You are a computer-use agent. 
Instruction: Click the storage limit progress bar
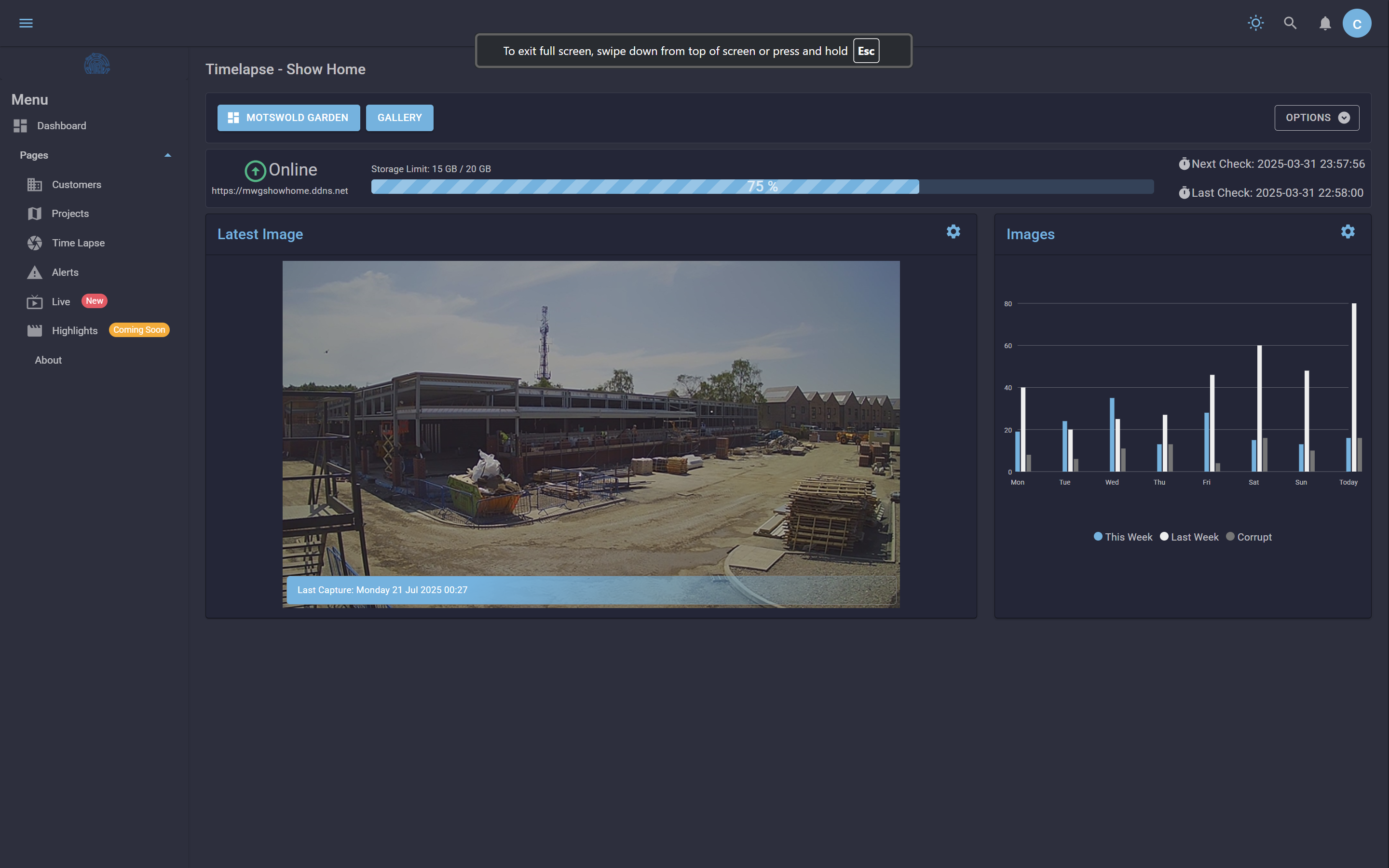(x=762, y=187)
